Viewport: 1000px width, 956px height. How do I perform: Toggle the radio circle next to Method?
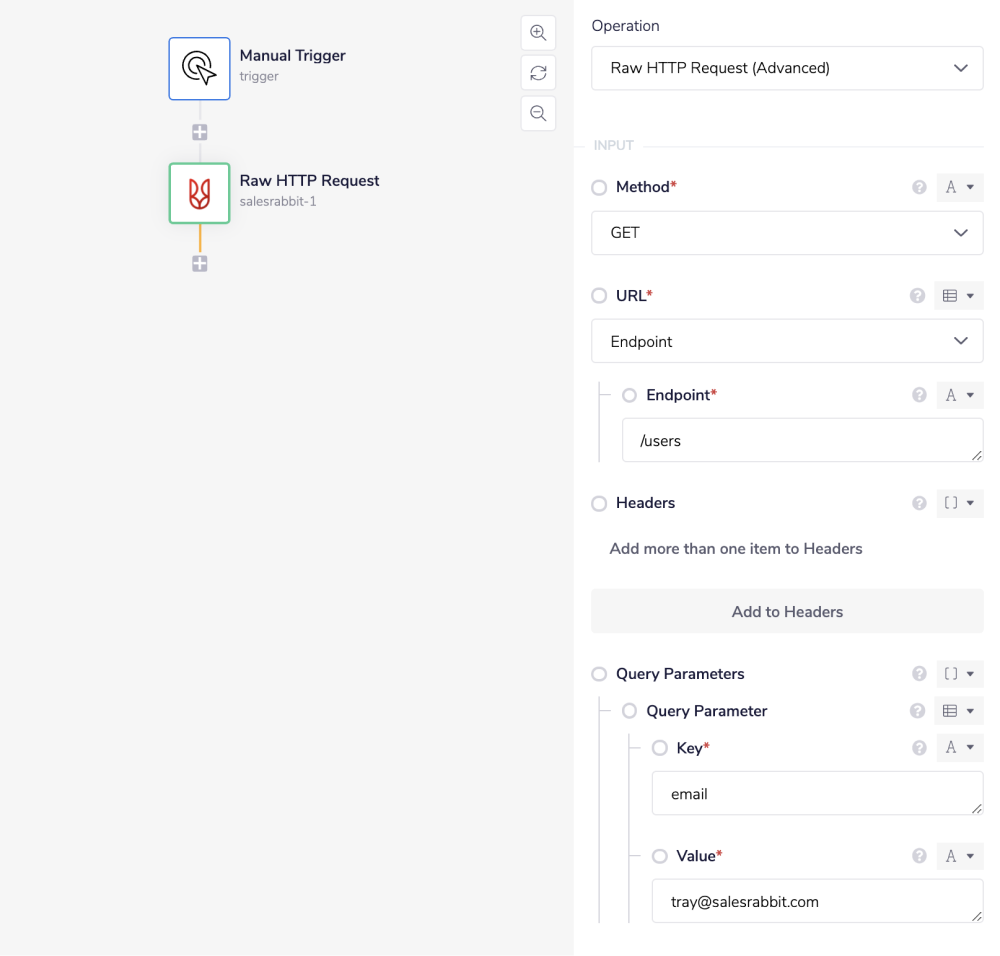(x=599, y=187)
